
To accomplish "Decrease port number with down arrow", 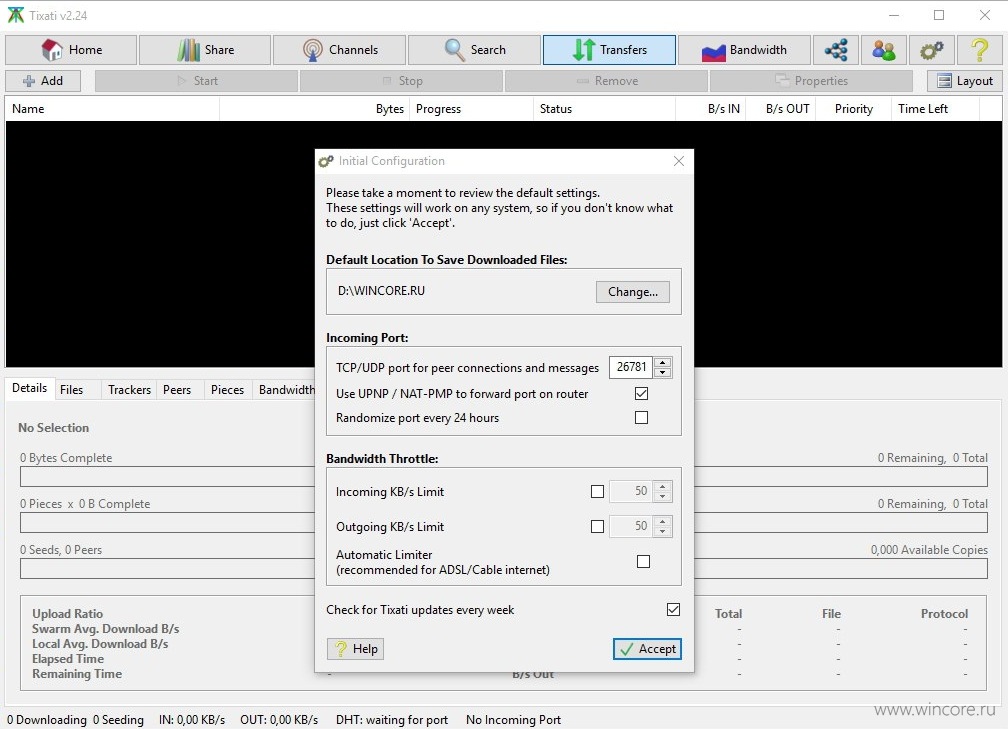I will [x=663, y=372].
